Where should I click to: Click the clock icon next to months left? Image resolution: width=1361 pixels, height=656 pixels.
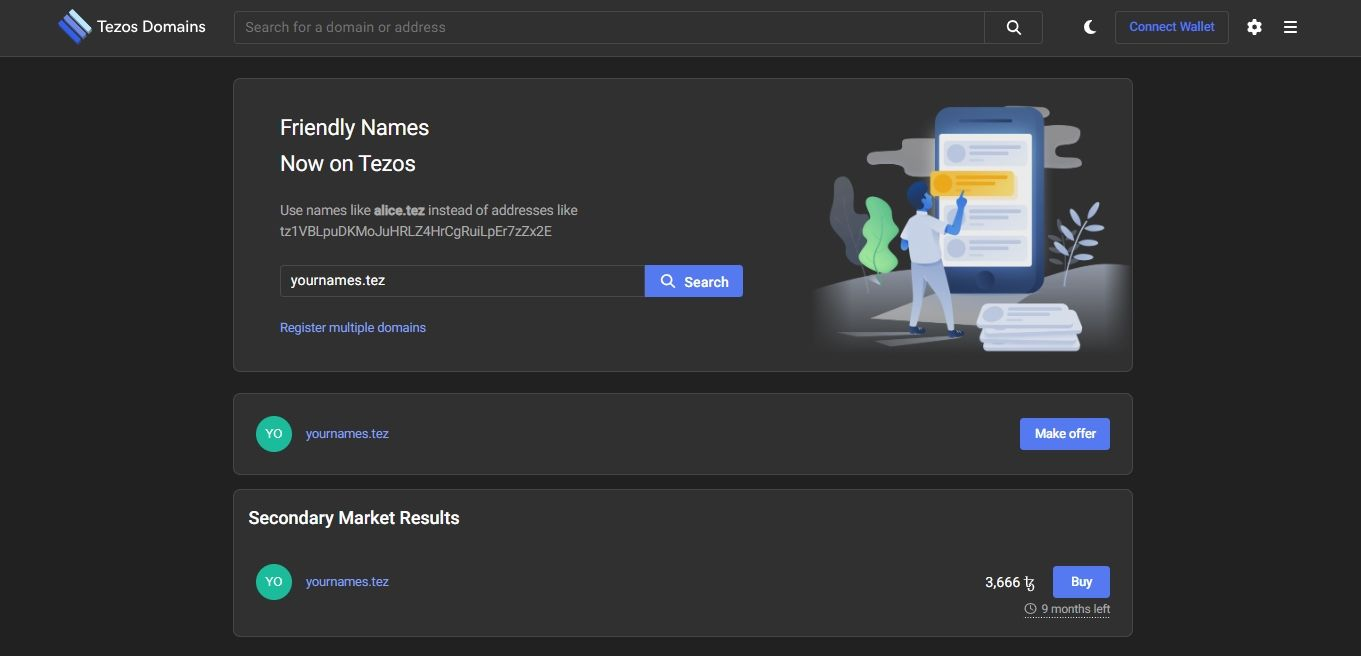[x=1030, y=609]
